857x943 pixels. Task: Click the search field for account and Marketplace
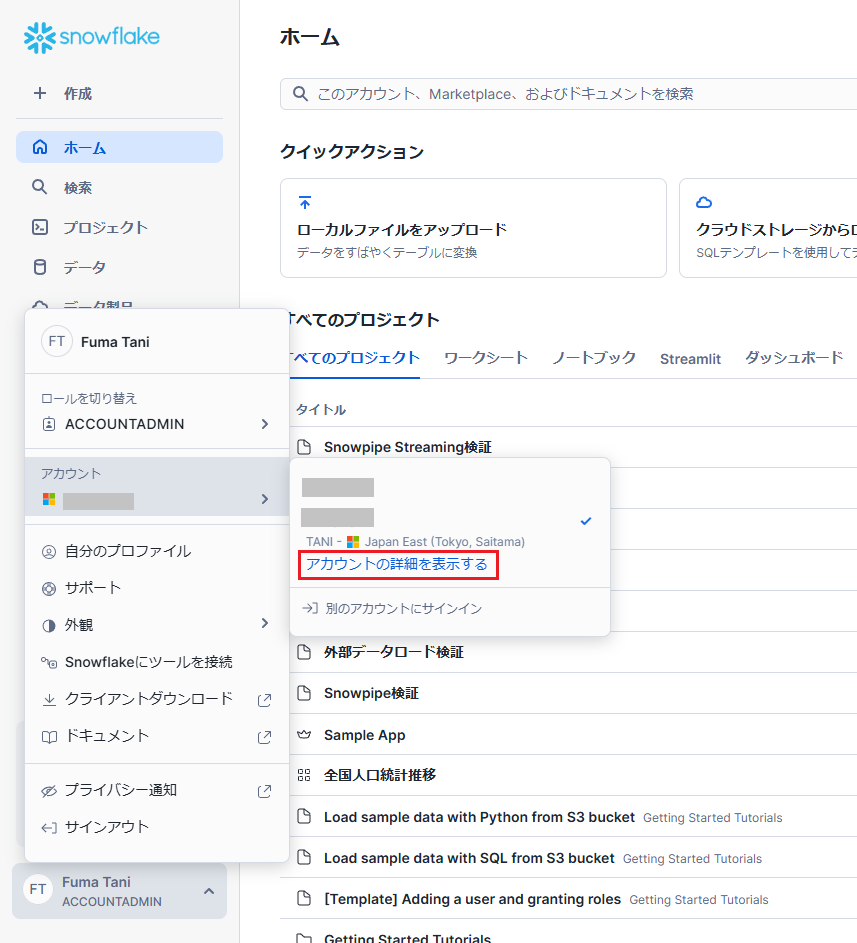568,94
